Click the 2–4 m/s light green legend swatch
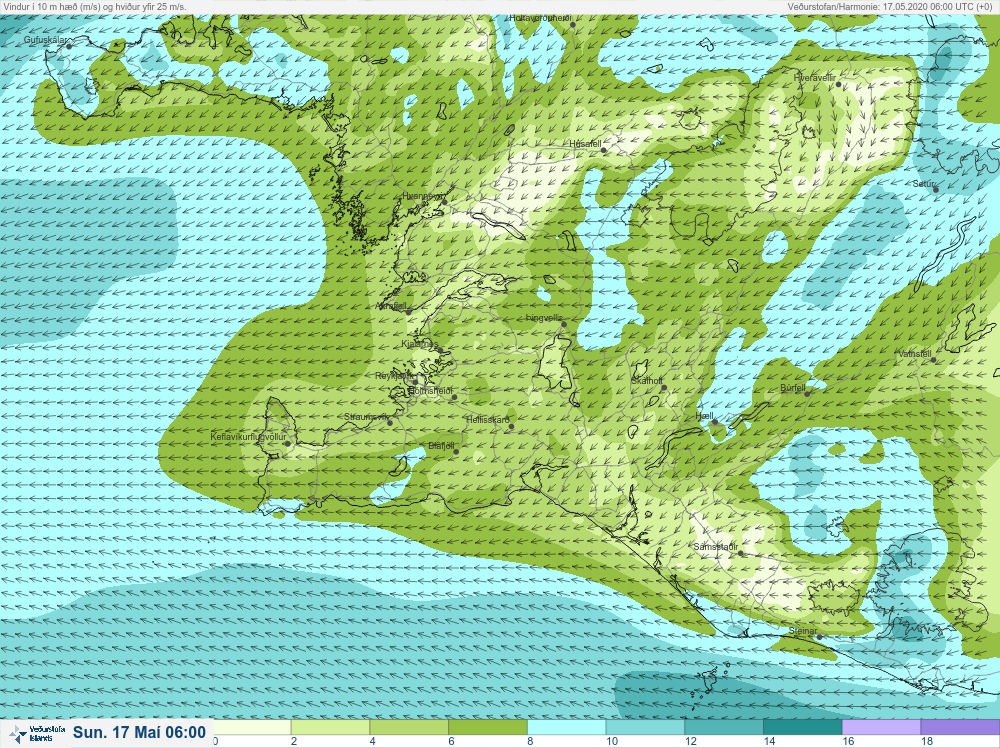This screenshot has height=748, width=1000. click(x=330, y=727)
